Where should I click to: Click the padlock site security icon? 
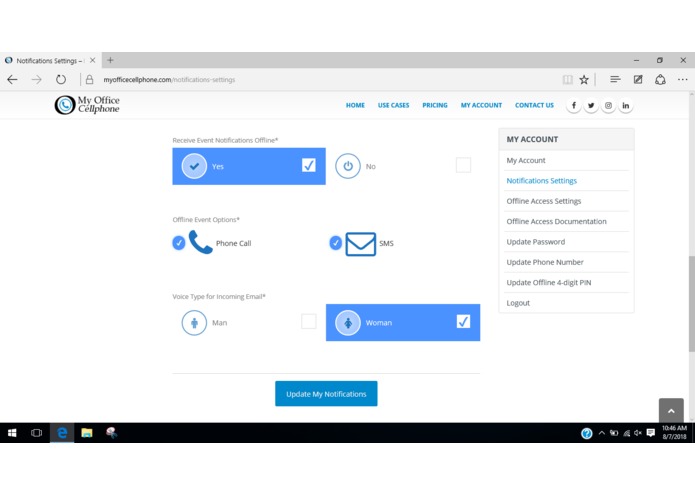(x=90, y=80)
